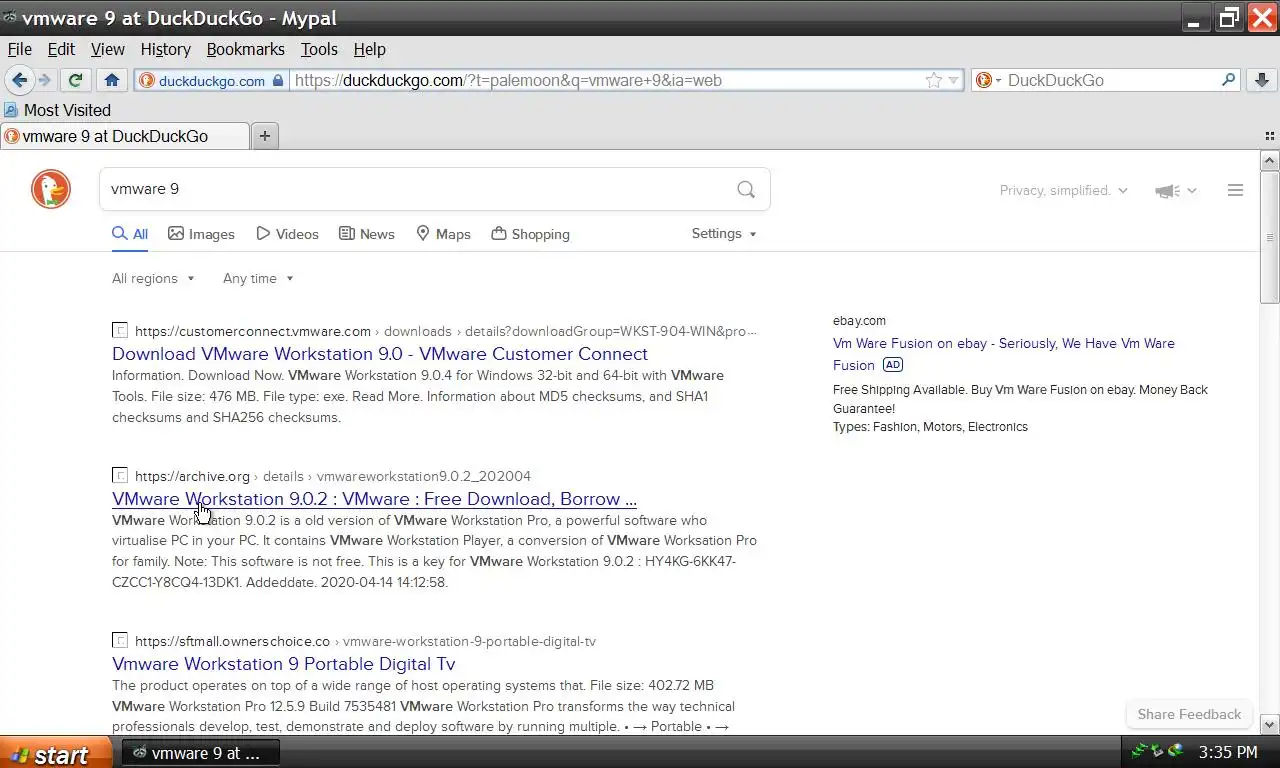Select the vmware 9 at DuckDuckGo browser tab
The image size is (1280, 768).
[125, 136]
